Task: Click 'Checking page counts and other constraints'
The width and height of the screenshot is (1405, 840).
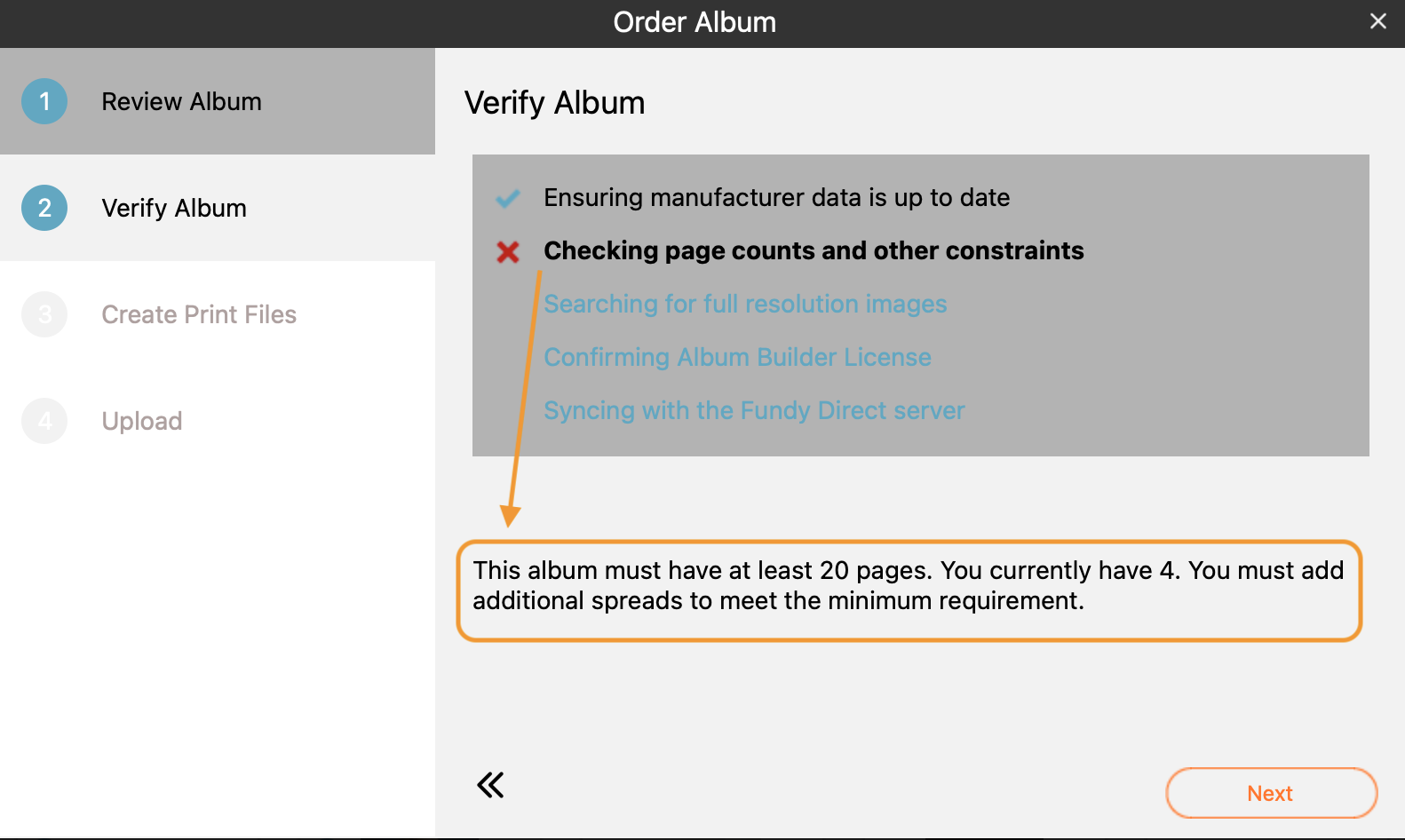Action: [x=814, y=250]
